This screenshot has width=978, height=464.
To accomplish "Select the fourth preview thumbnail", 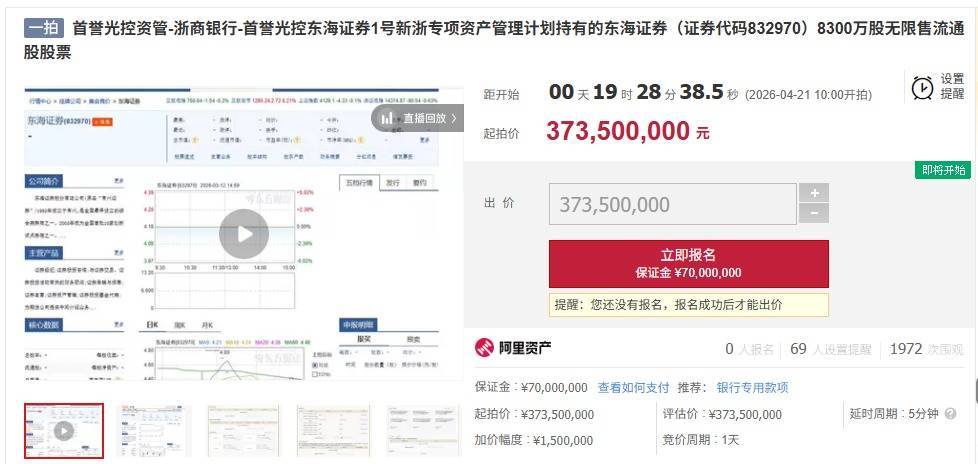I will (x=332, y=430).
